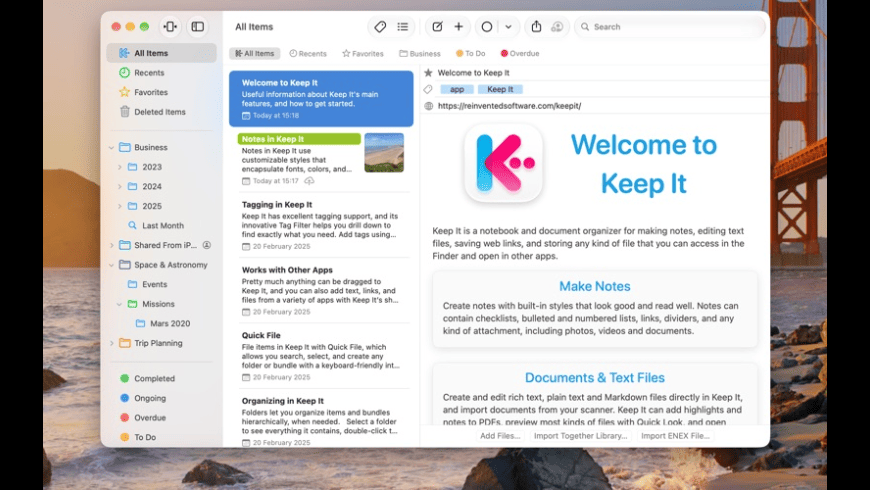The height and width of the screenshot is (490, 870).
Task: Collapse the Space & Astronomy folder chevron
Action: [112, 265]
